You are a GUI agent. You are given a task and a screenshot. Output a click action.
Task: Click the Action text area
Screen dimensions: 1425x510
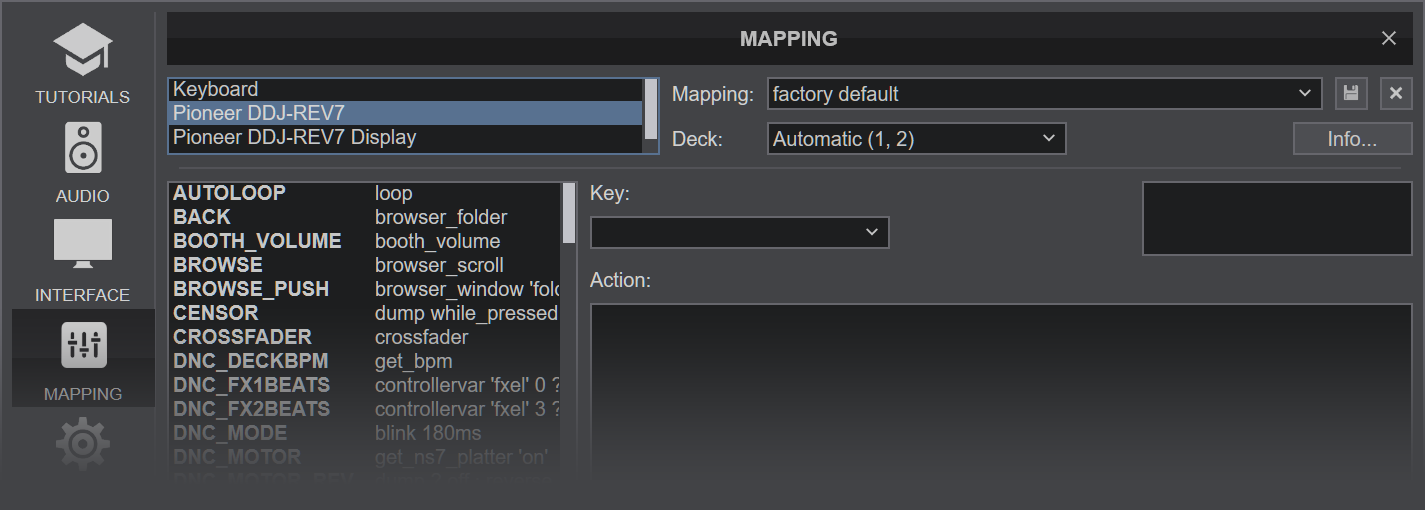[1000, 390]
